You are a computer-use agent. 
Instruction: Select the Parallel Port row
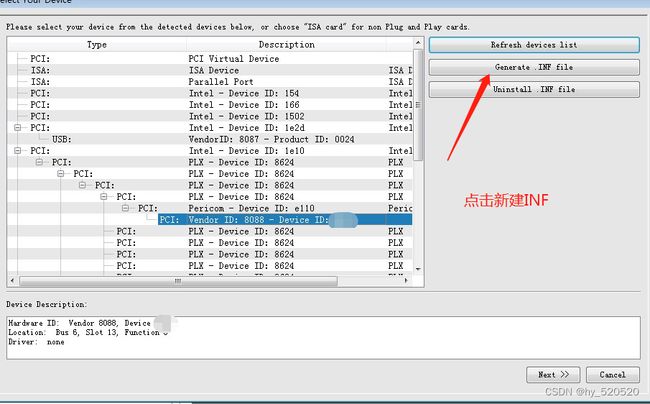coord(210,82)
